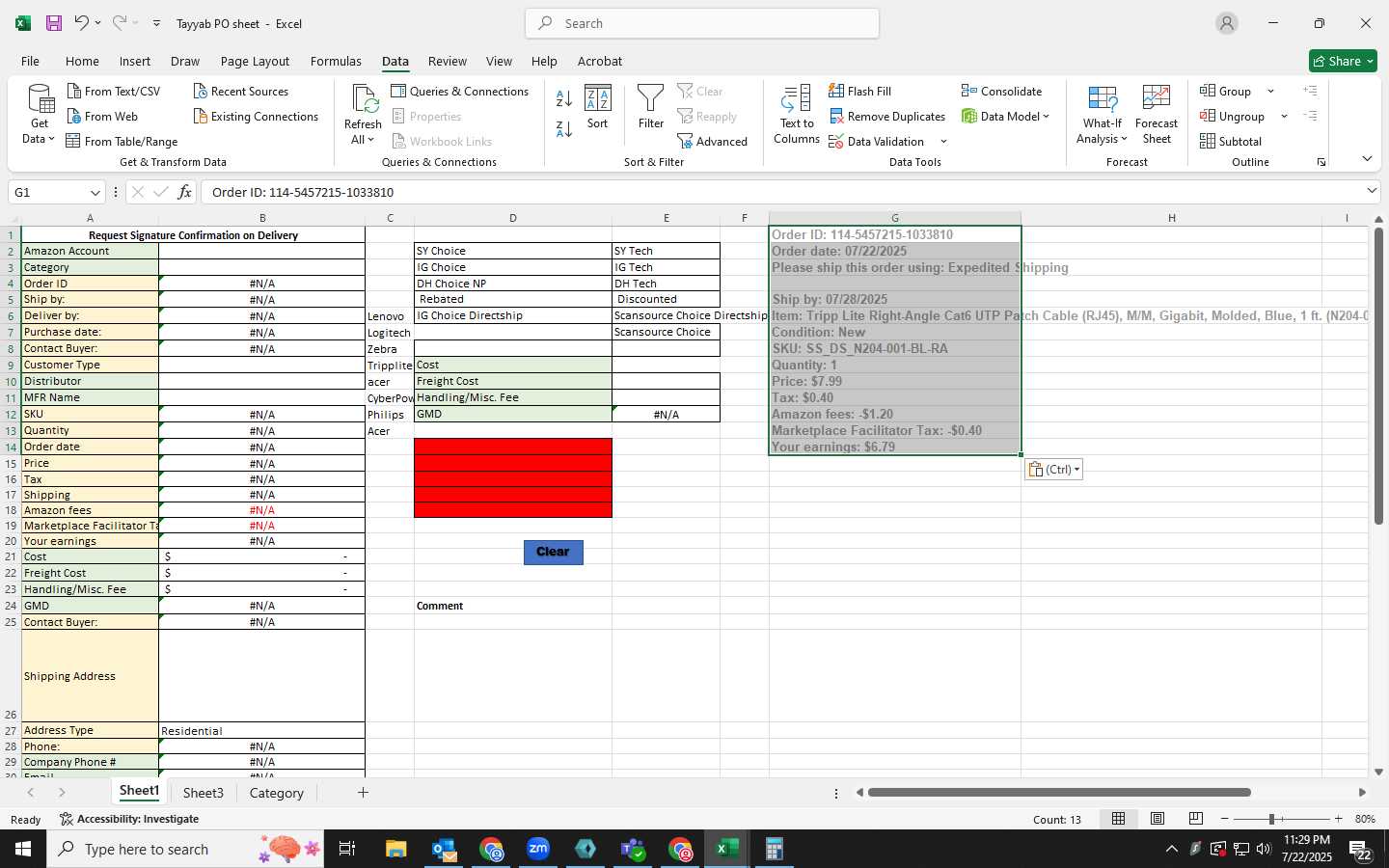
Task: Select Normal view in status bar
Action: [1119, 819]
